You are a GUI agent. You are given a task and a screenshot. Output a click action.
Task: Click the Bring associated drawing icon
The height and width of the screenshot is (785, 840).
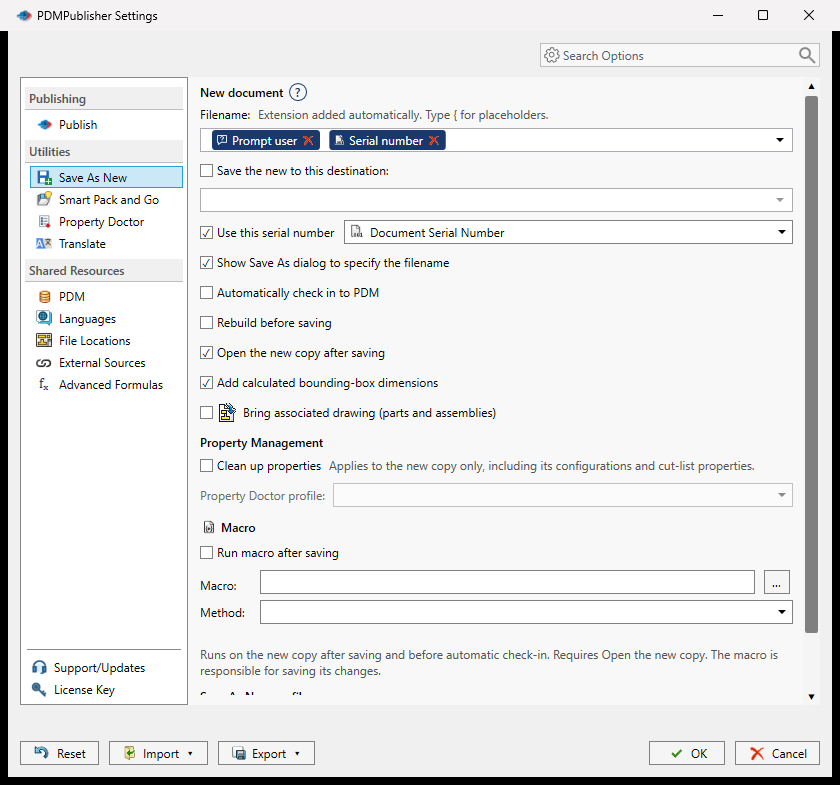(227, 413)
